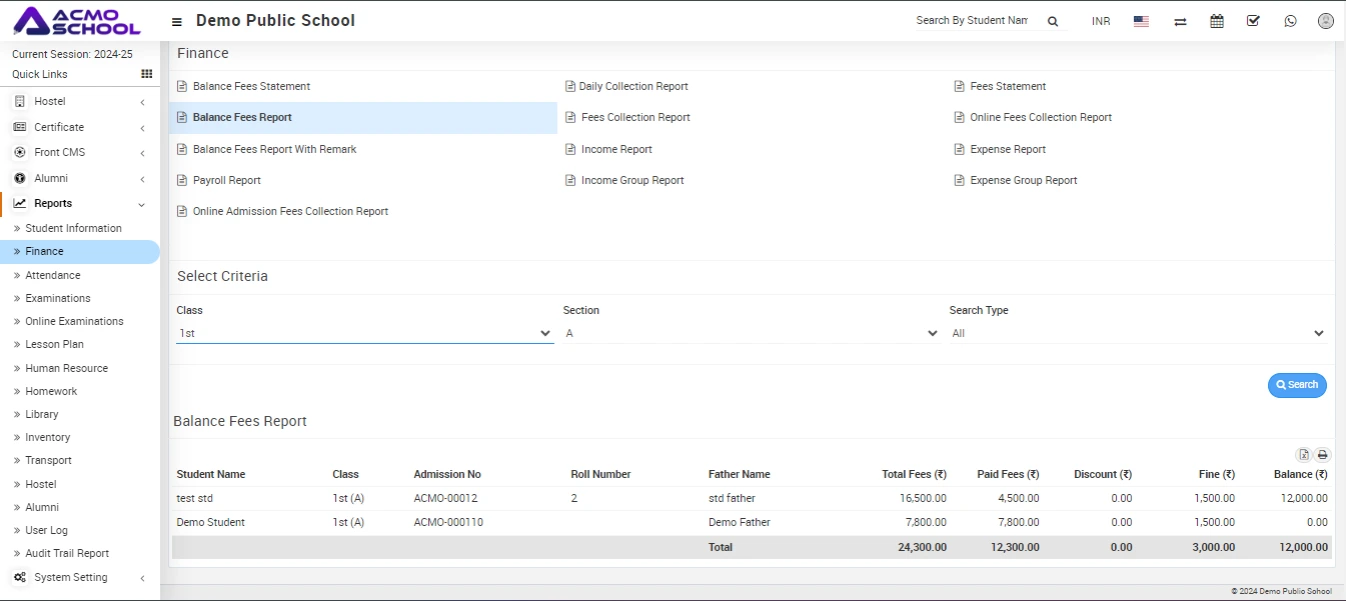Screen dimensions: 1346x601
Task: Click the Quick Links grid icon
Action: pos(147,74)
